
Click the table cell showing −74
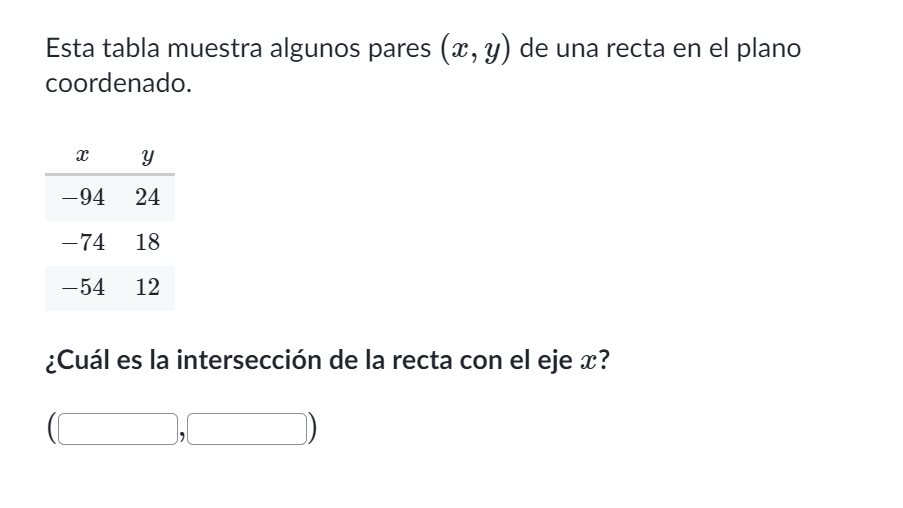[84, 242]
